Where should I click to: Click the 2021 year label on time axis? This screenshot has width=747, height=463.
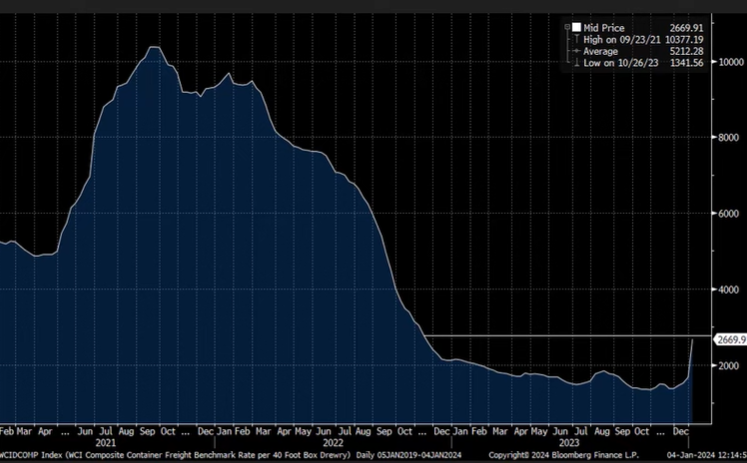[105, 443]
